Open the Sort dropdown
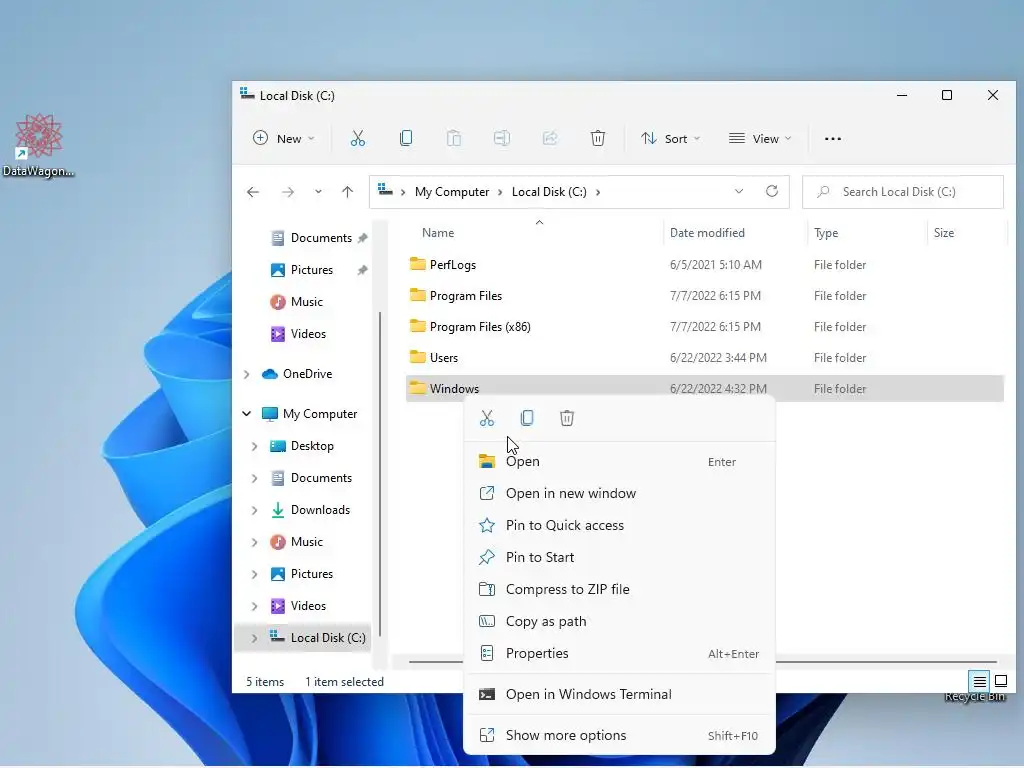 tap(671, 138)
